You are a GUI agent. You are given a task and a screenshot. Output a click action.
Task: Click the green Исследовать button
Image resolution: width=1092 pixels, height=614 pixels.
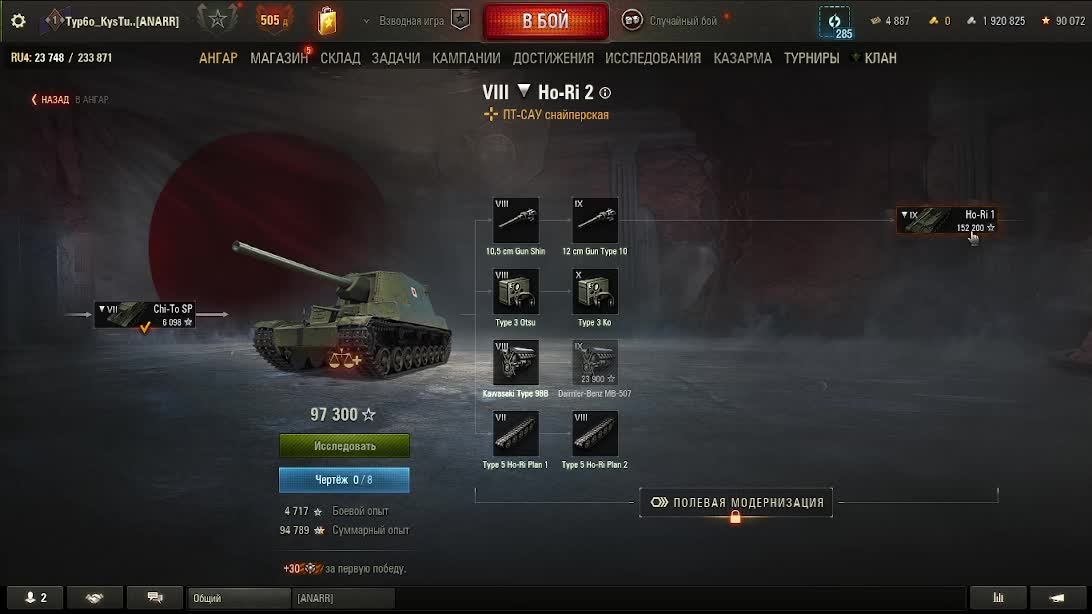(x=345, y=446)
